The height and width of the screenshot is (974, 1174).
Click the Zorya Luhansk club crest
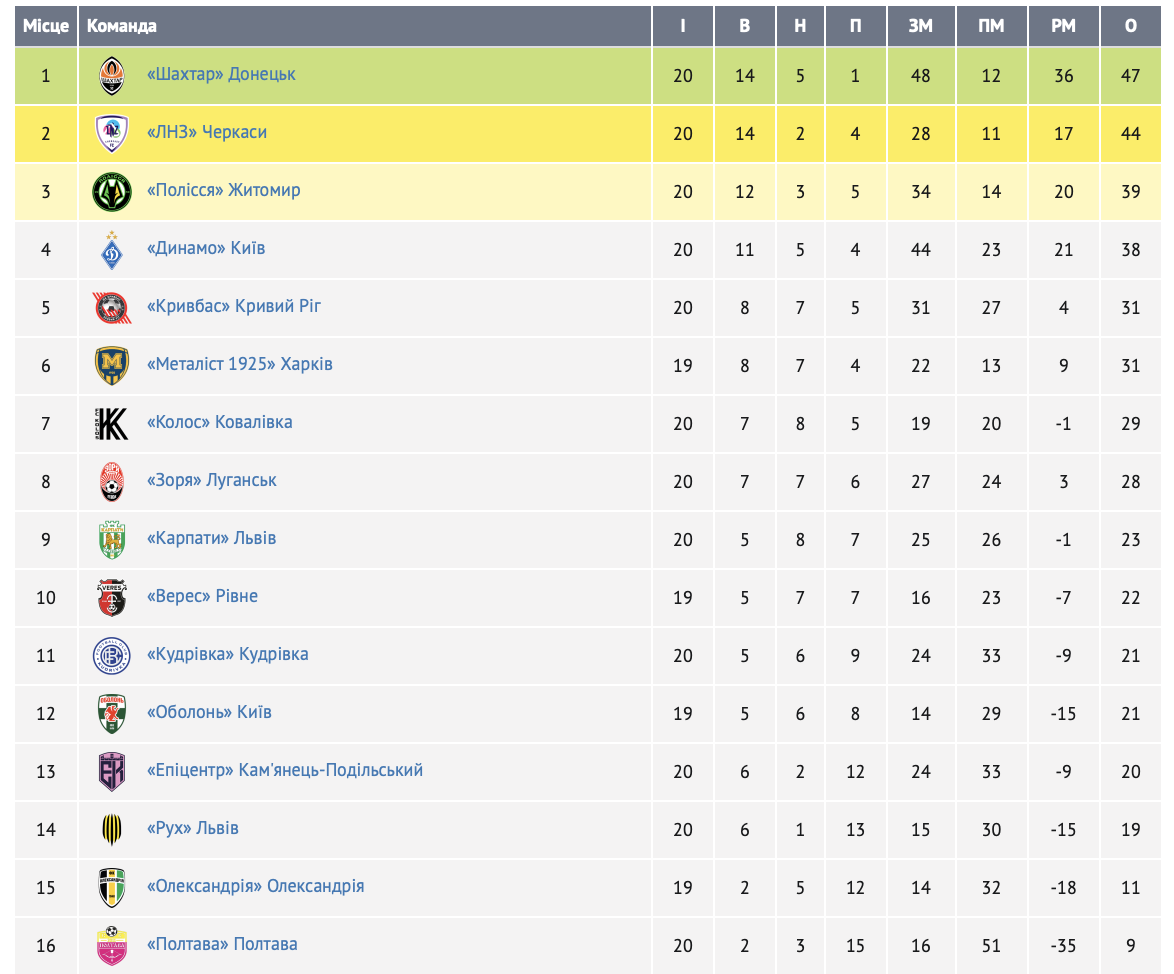click(x=112, y=482)
